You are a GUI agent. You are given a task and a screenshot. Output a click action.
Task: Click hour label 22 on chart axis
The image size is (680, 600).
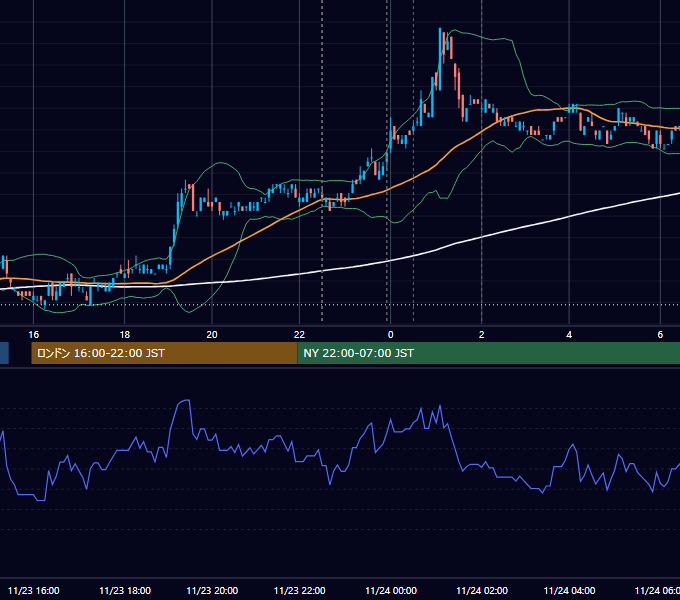click(x=299, y=335)
